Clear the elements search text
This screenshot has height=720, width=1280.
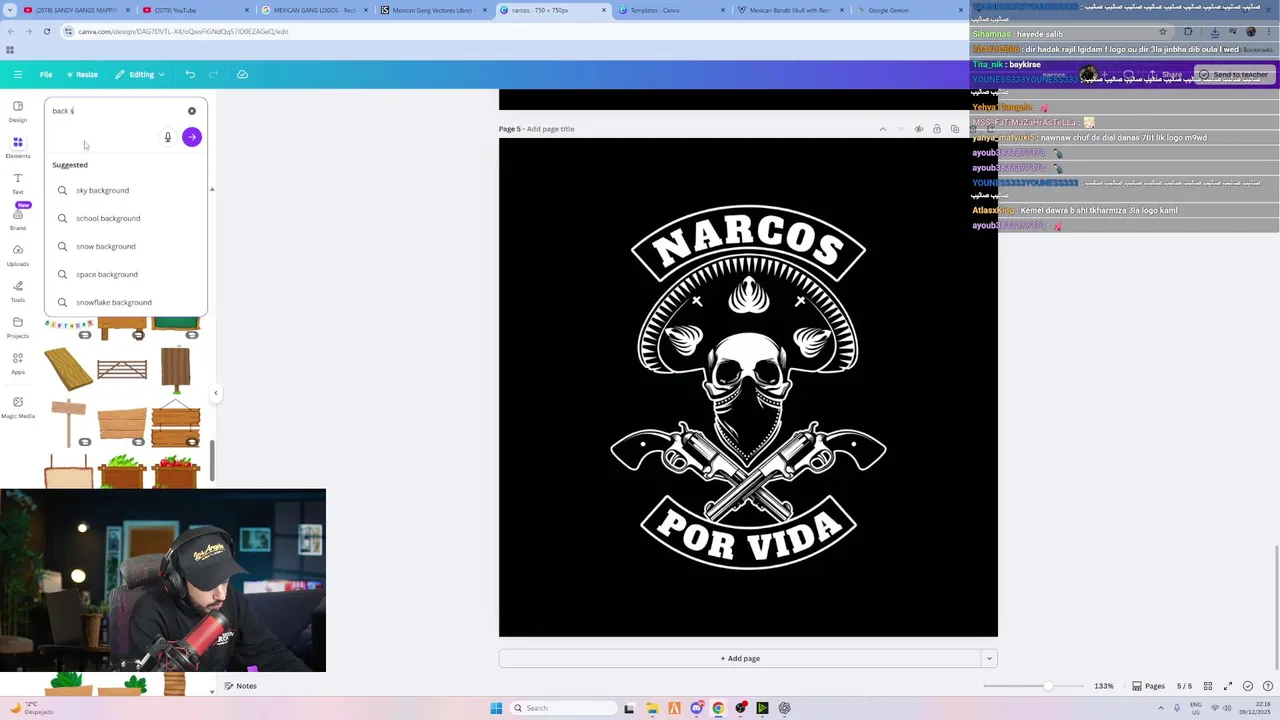tap(192, 111)
